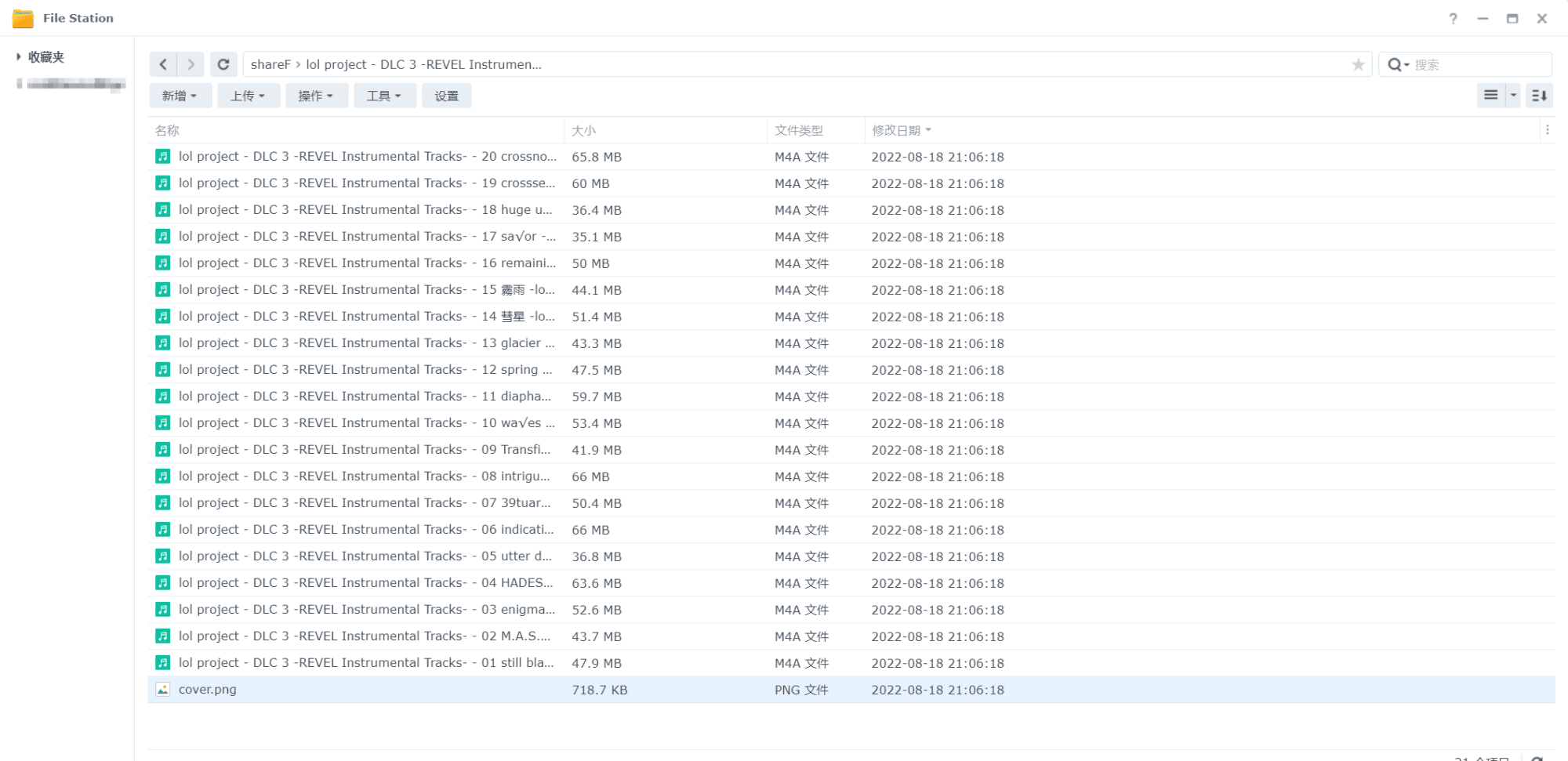Select music icon of track 10 waves
The image size is (1568, 761).
point(162,423)
